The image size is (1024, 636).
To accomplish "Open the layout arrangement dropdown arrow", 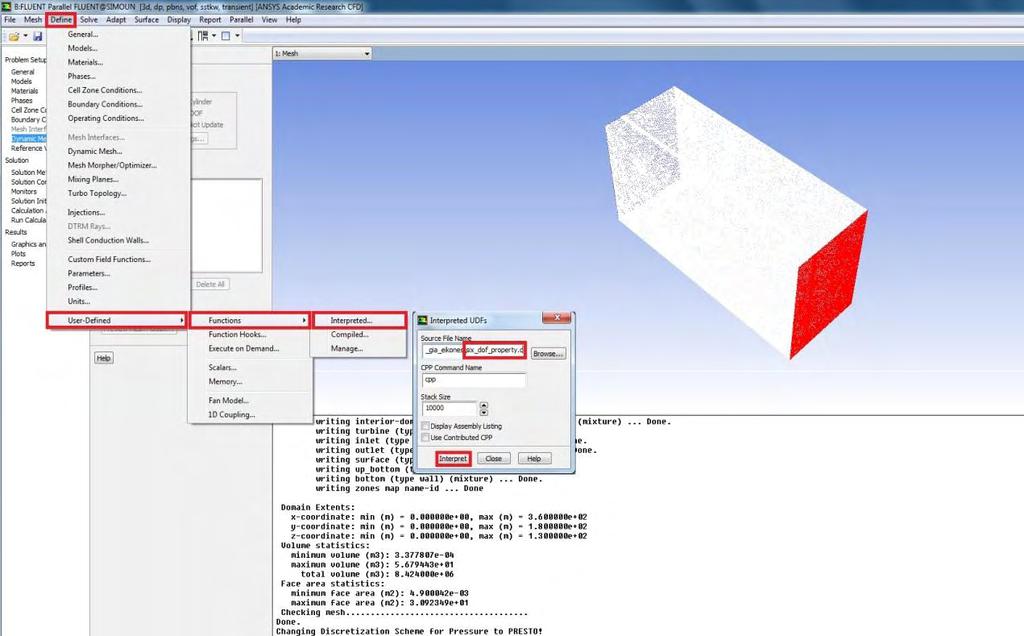I will pos(214,36).
